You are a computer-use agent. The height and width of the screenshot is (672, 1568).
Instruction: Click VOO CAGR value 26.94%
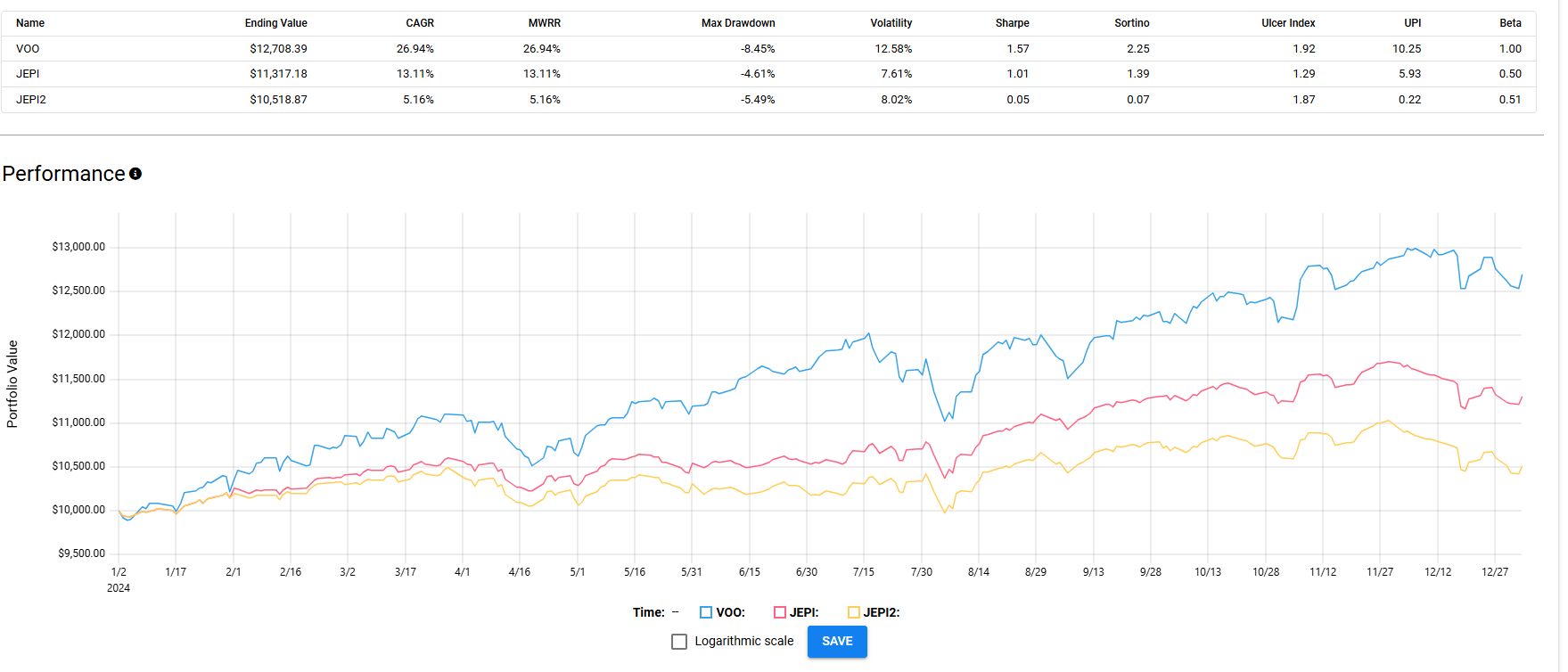[x=415, y=49]
